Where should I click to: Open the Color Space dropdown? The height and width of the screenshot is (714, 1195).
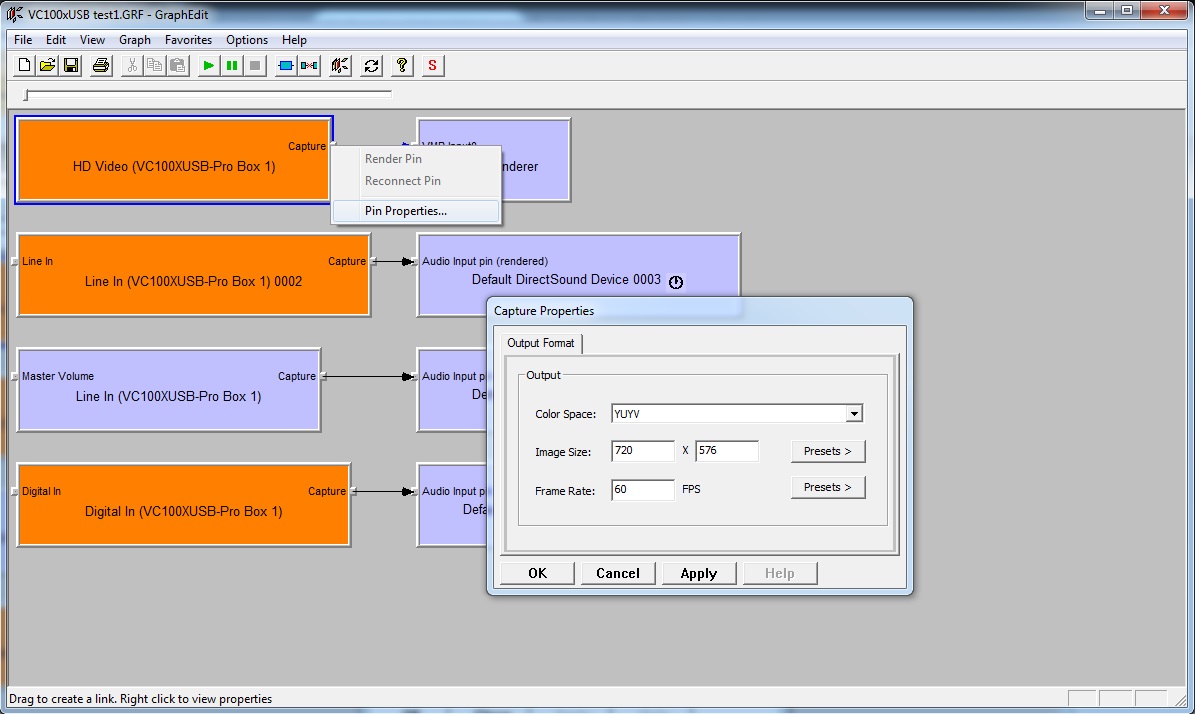tap(853, 414)
